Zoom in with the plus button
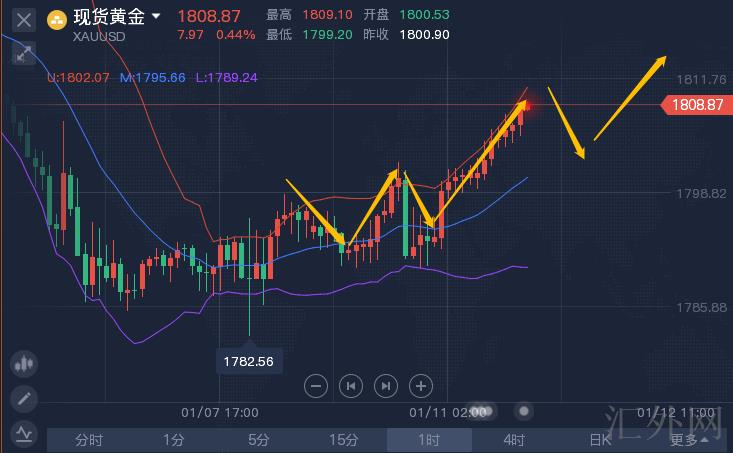 click(x=421, y=385)
